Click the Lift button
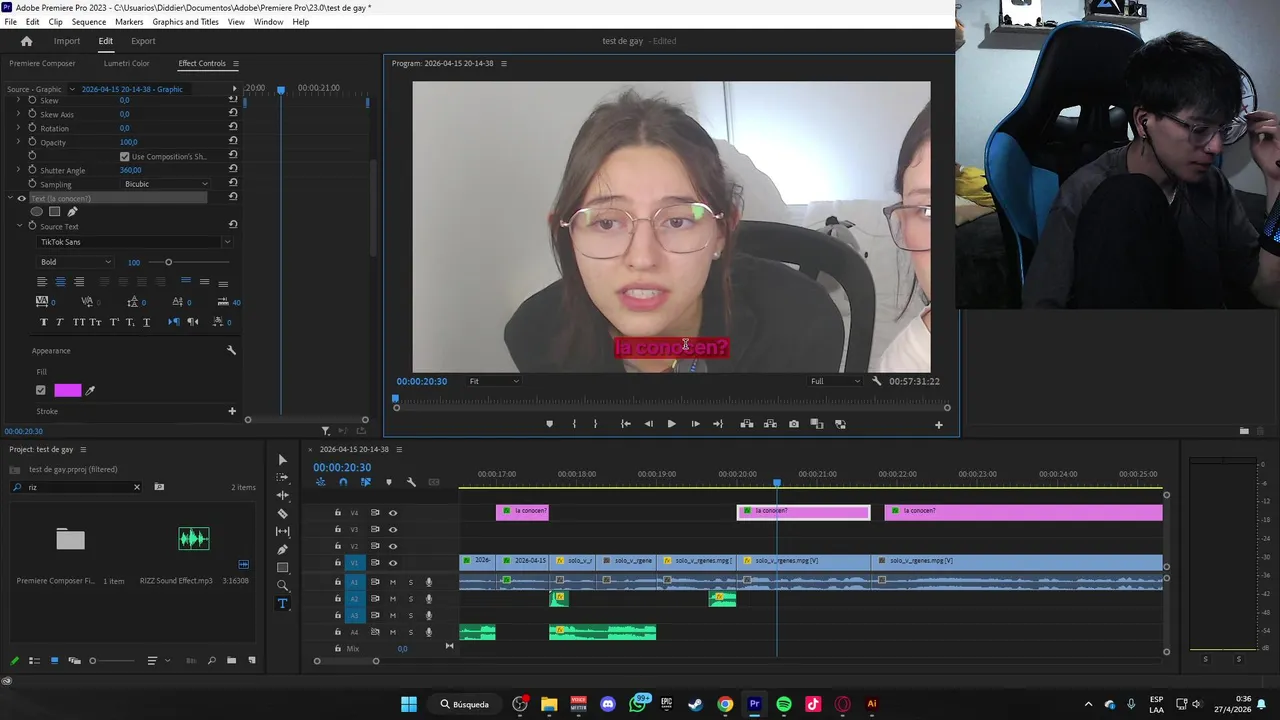Viewport: 1280px width, 720px height. coord(746,424)
